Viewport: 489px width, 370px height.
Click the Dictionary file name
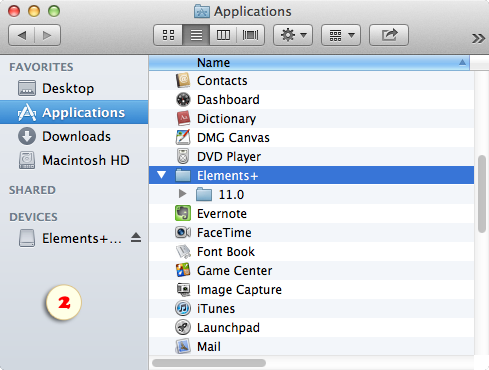coord(227,119)
